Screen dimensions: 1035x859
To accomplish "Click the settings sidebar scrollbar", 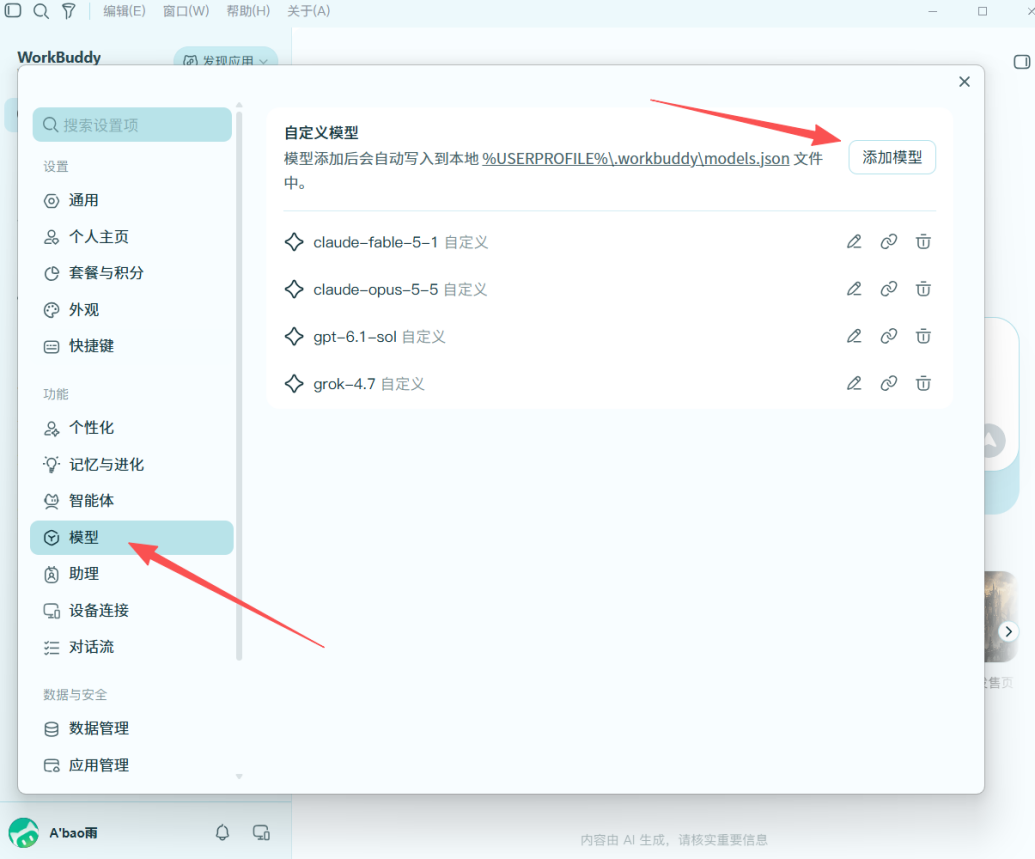I will click(239, 384).
